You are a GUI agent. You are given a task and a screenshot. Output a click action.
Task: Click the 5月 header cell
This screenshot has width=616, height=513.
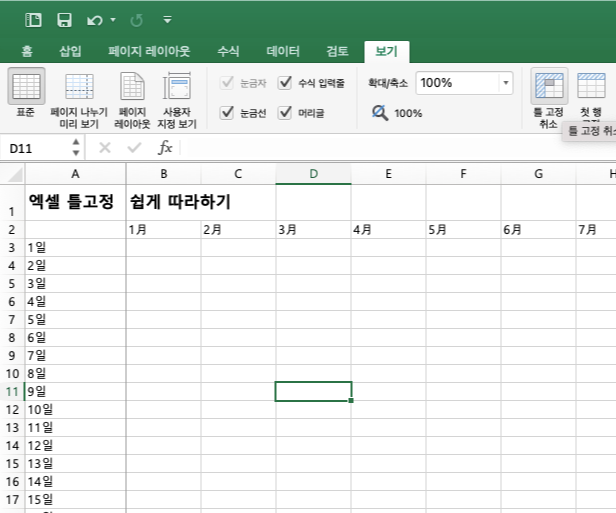click(x=463, y=230)
